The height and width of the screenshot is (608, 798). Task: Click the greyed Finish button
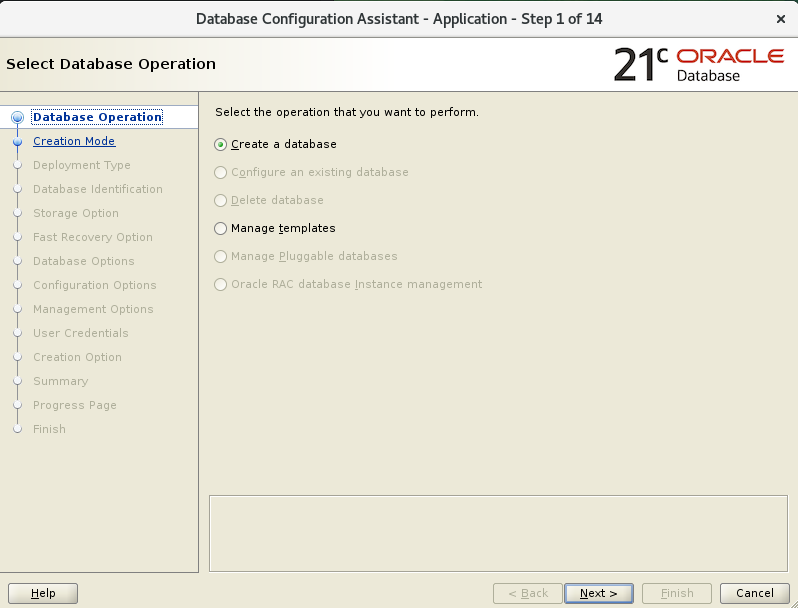point(677,593)
